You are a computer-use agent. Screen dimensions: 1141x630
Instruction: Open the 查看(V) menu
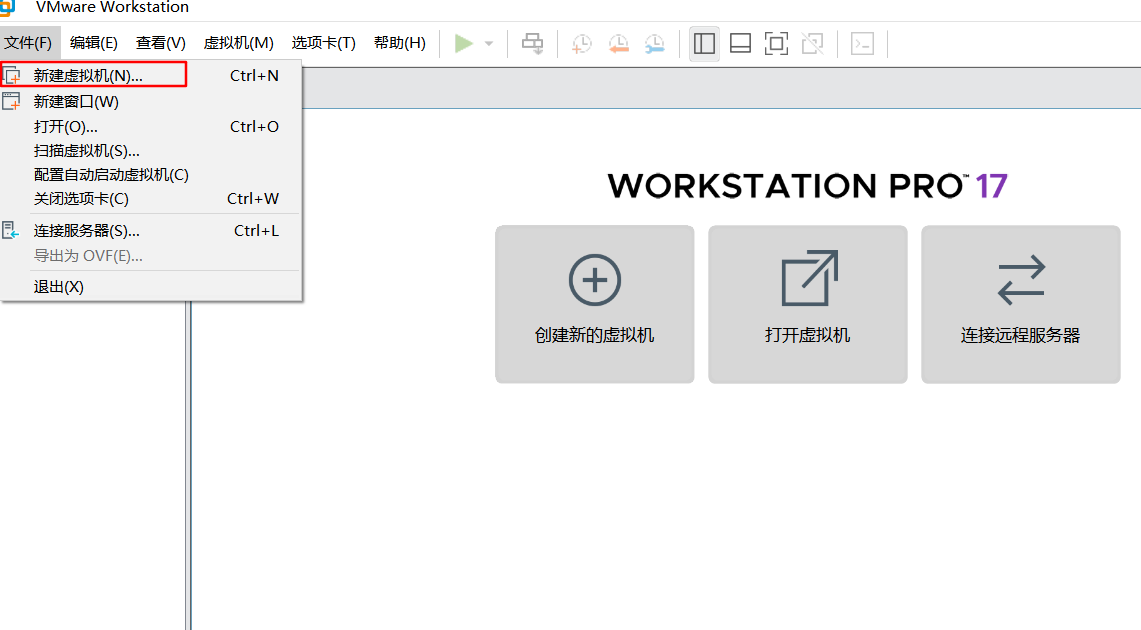[x=161, y=43]
